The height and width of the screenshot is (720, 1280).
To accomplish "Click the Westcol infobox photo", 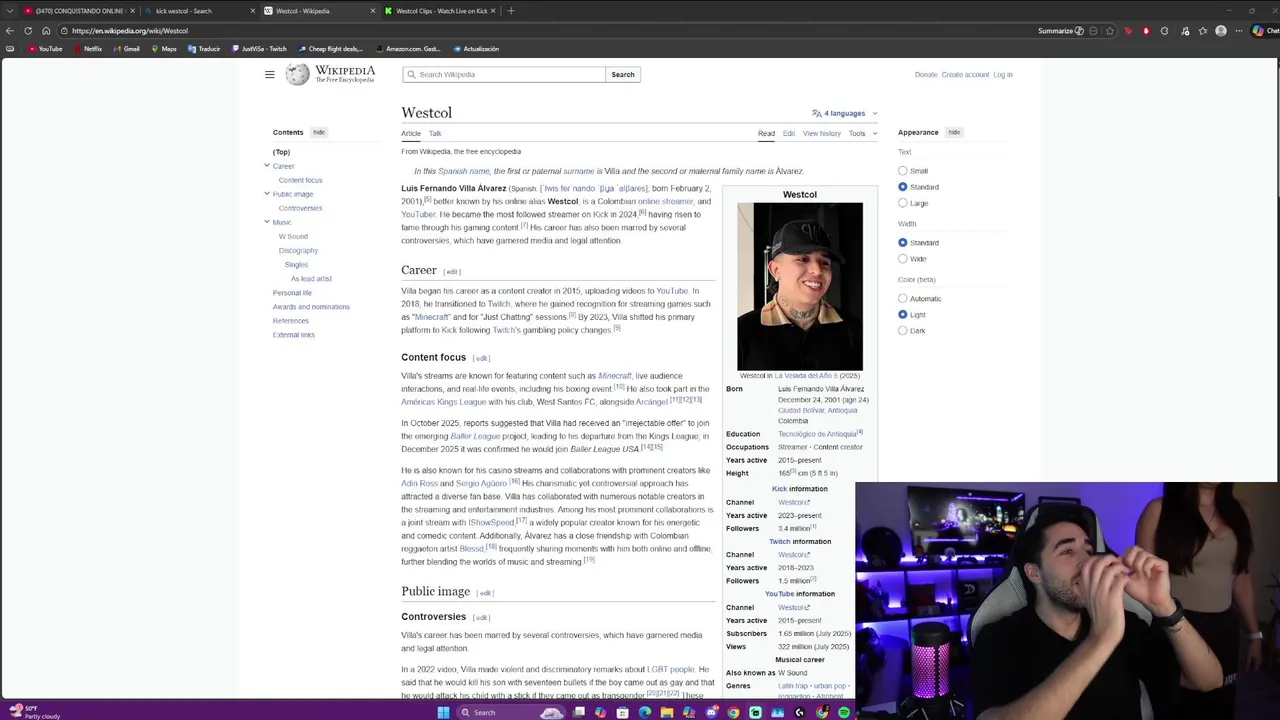I will pyautogui.click(x=800, y=286).
